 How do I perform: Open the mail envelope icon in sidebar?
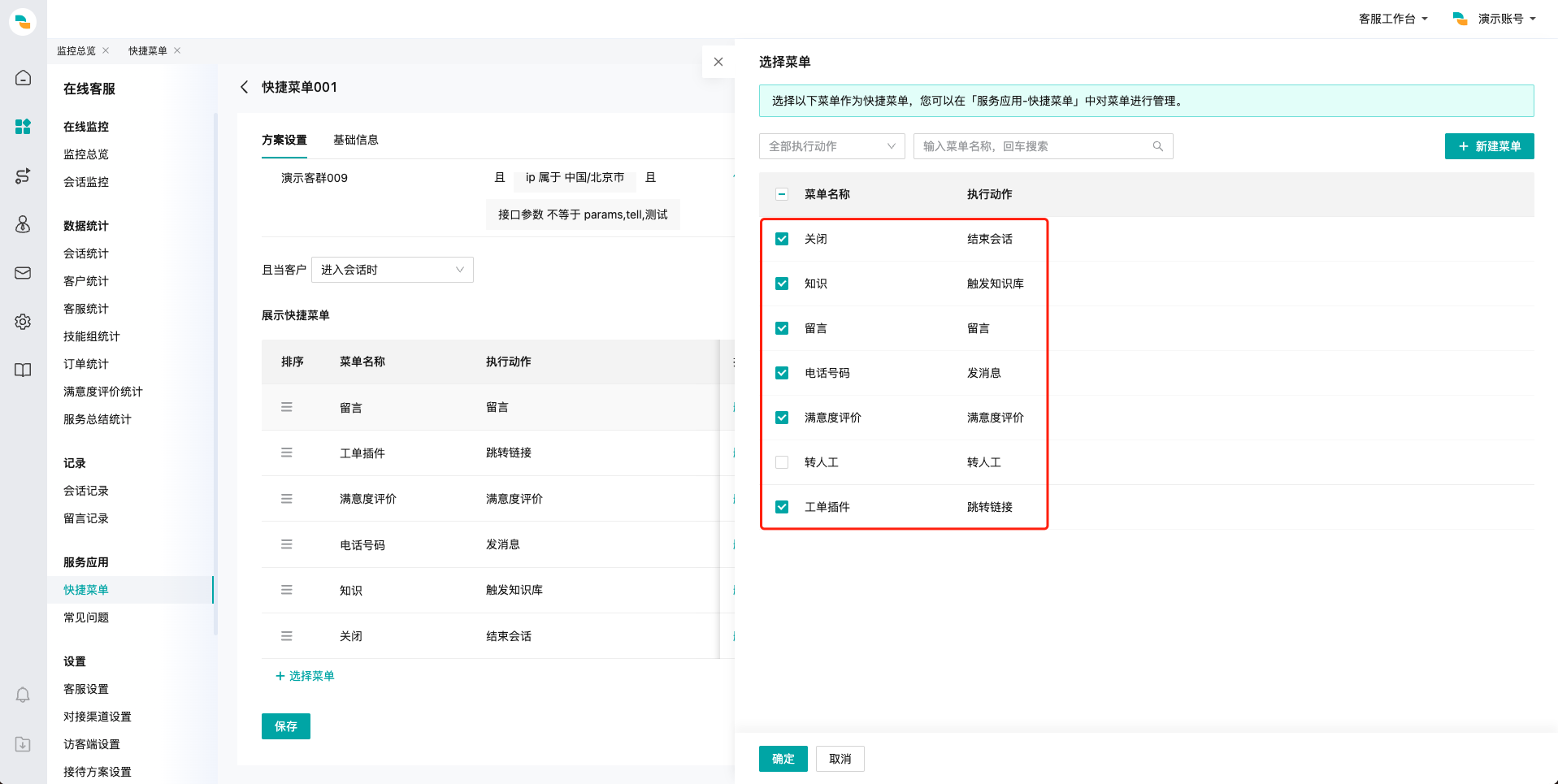click(x=23, y=273)
